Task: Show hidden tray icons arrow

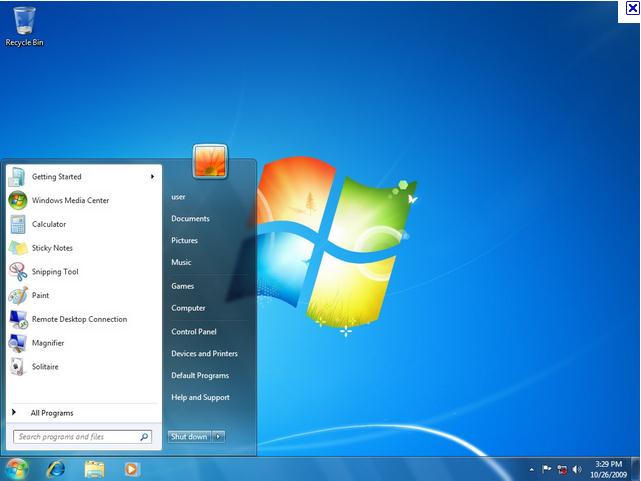Action: 531,470
